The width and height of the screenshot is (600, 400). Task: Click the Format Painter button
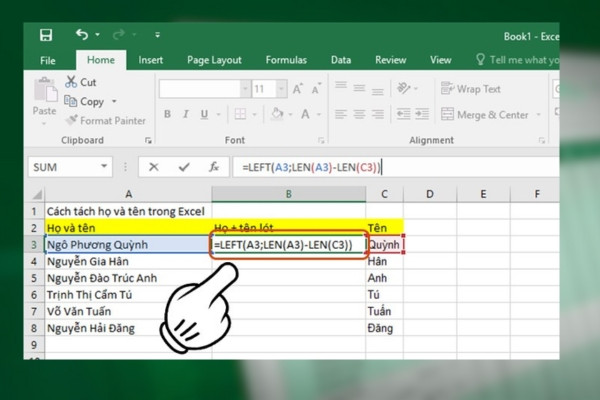(x=105, y=121)
